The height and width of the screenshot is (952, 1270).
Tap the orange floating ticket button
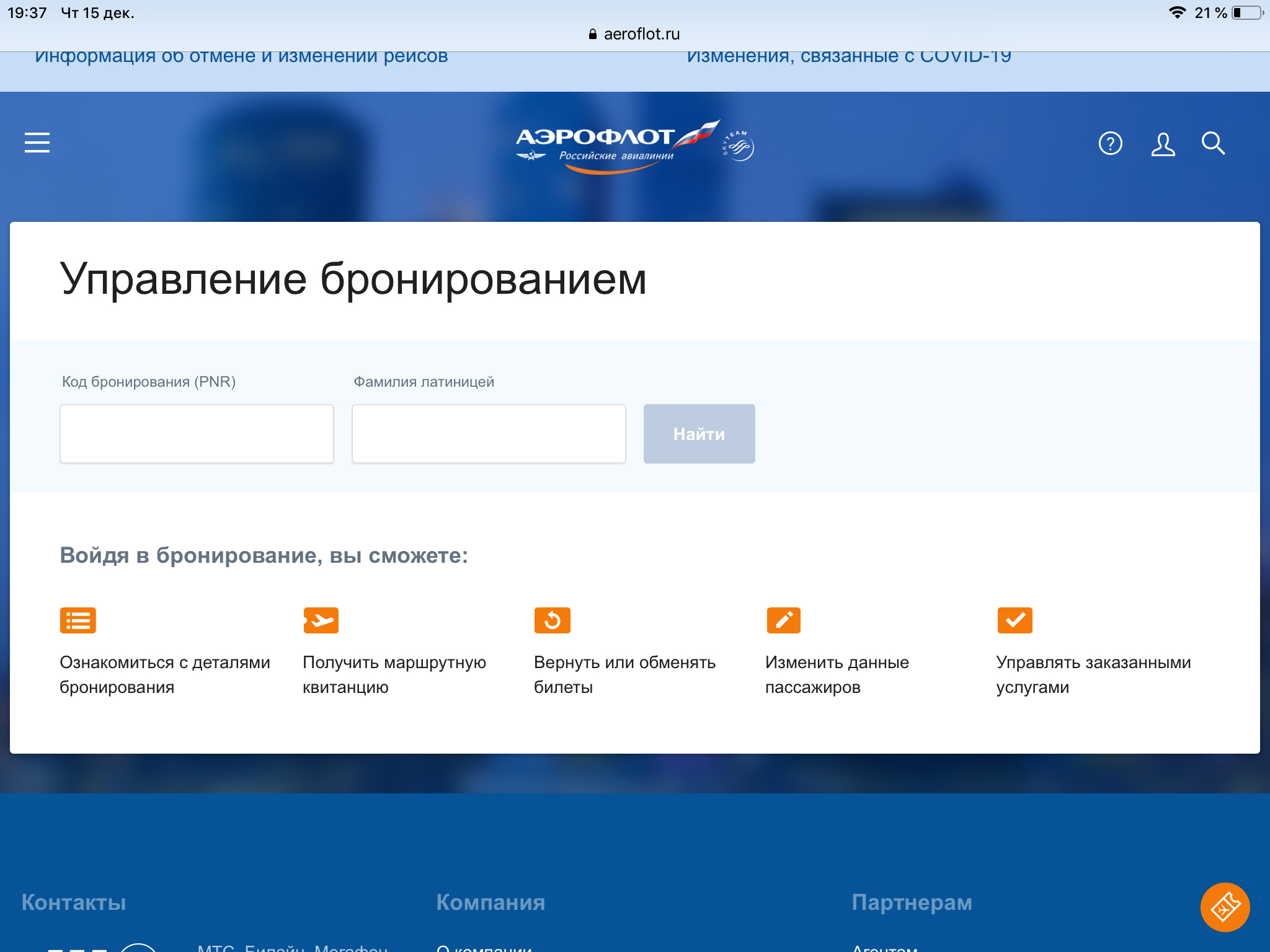pos(1225,907)
